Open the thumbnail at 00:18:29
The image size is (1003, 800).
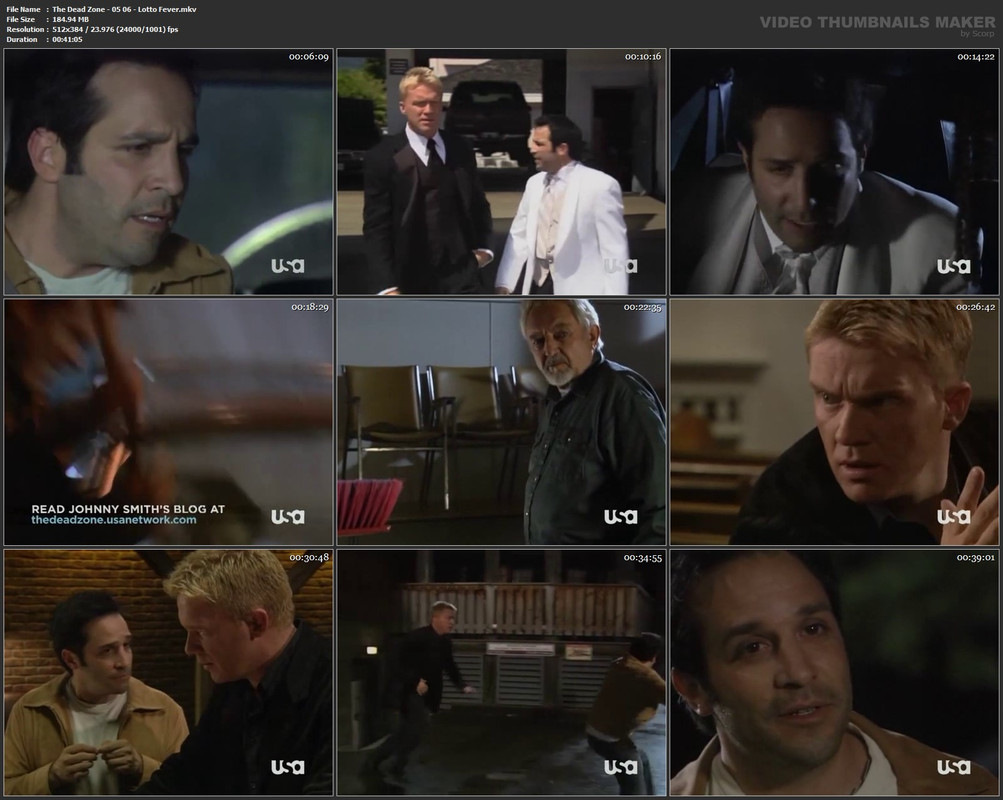pyautogui.click(x=169, y=422)
